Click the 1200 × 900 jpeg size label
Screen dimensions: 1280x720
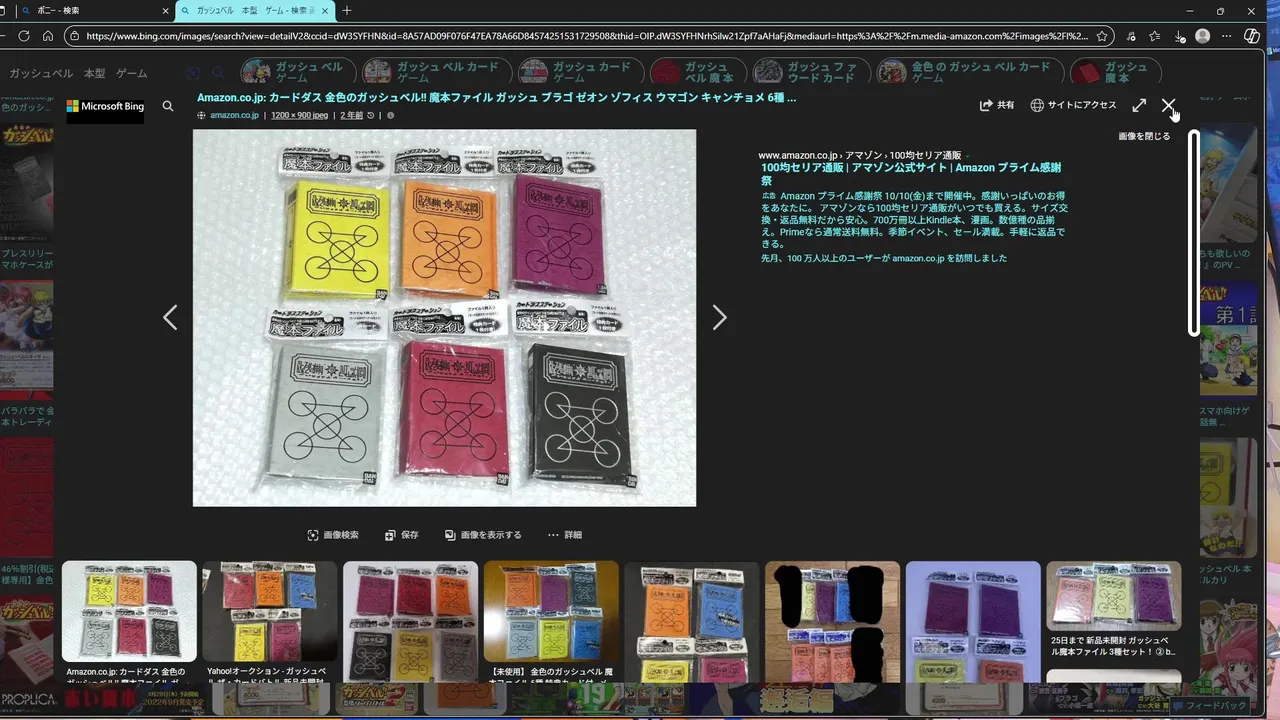[x=299, y=115]
